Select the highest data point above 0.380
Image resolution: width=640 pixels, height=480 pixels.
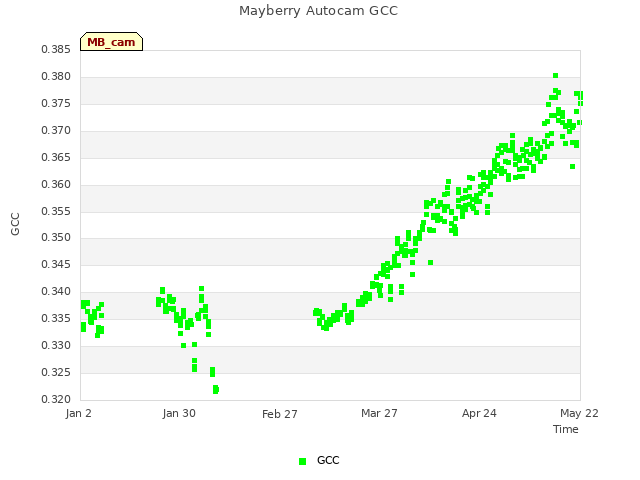(556, 76)
